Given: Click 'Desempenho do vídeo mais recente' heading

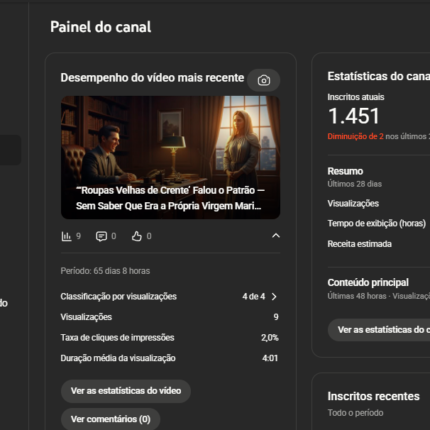Looking at the screenshot, I should (152, 78).
